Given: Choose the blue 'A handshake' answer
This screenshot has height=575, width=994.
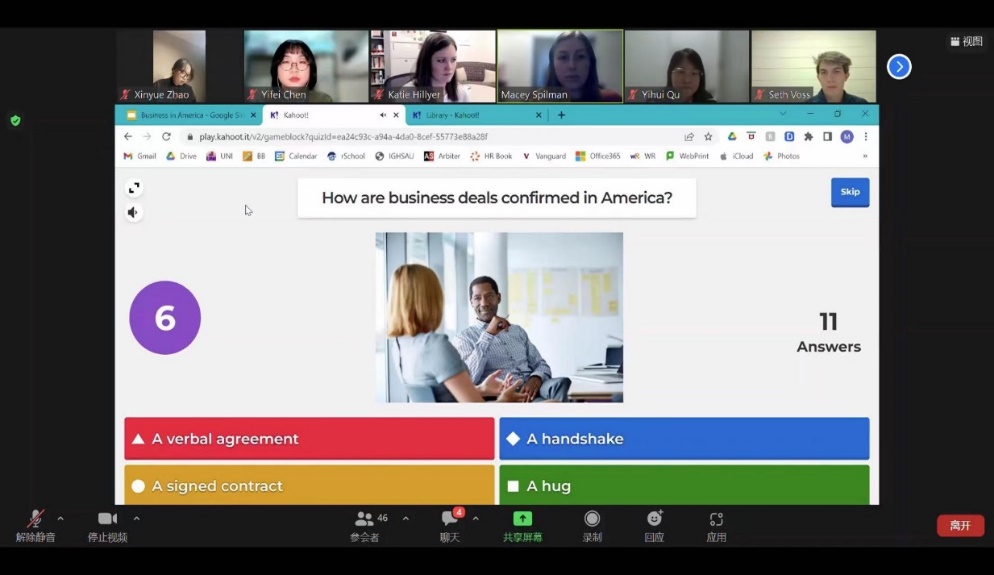Looking at the screenshot, I should click(684, 439).
